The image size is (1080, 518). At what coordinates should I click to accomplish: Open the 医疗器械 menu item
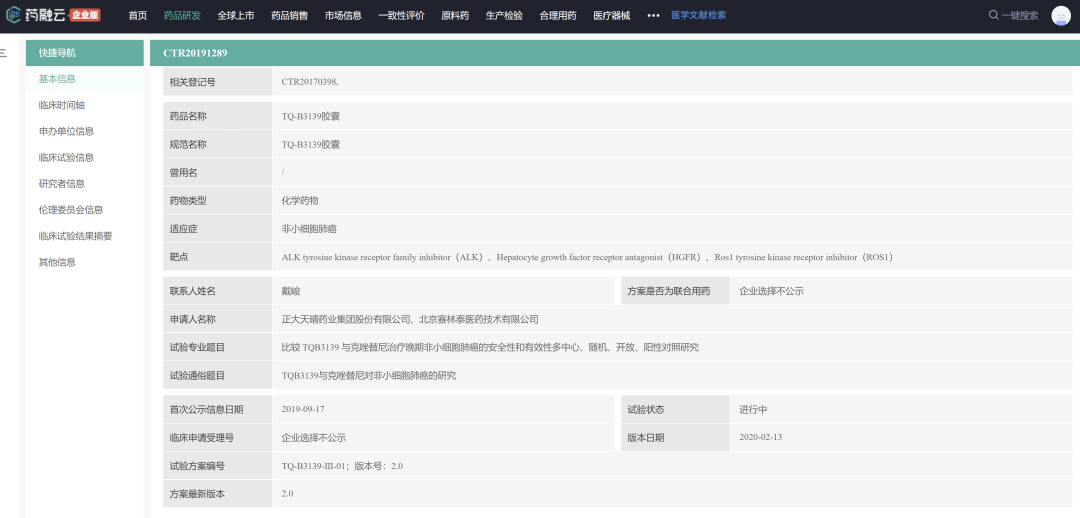coord(611,15)
